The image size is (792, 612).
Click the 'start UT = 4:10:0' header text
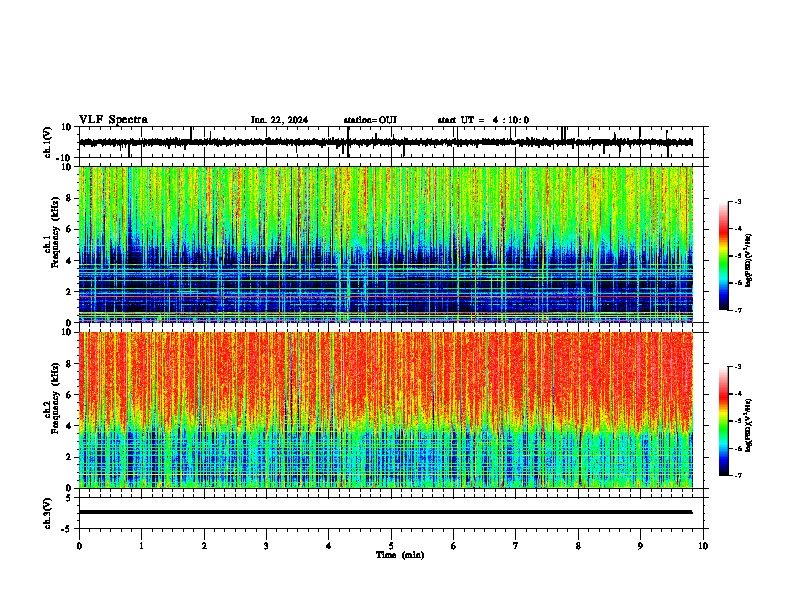(483, 120)
